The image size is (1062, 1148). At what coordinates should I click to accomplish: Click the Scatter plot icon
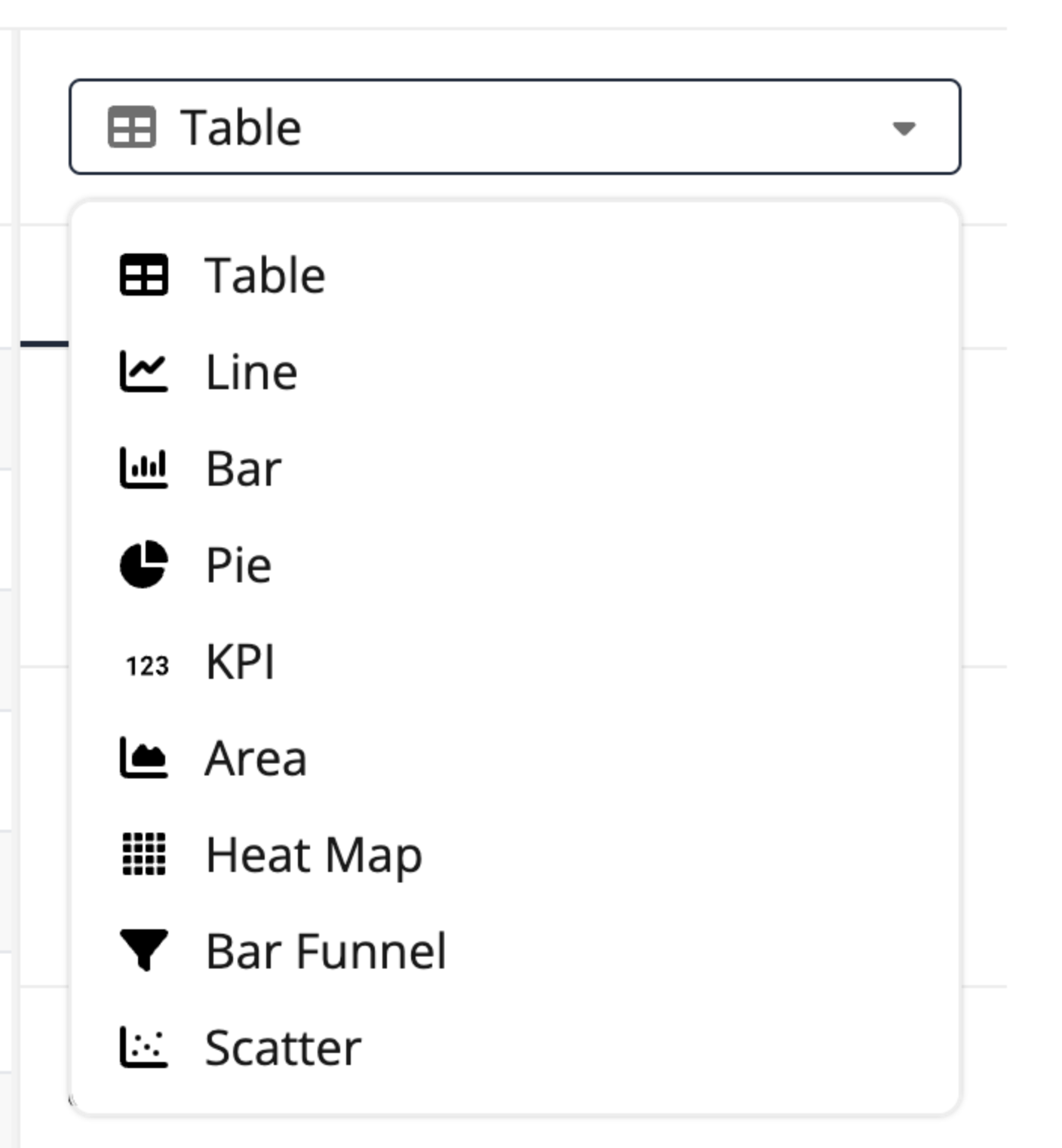pyautogui.click(x=143, y=1047)
